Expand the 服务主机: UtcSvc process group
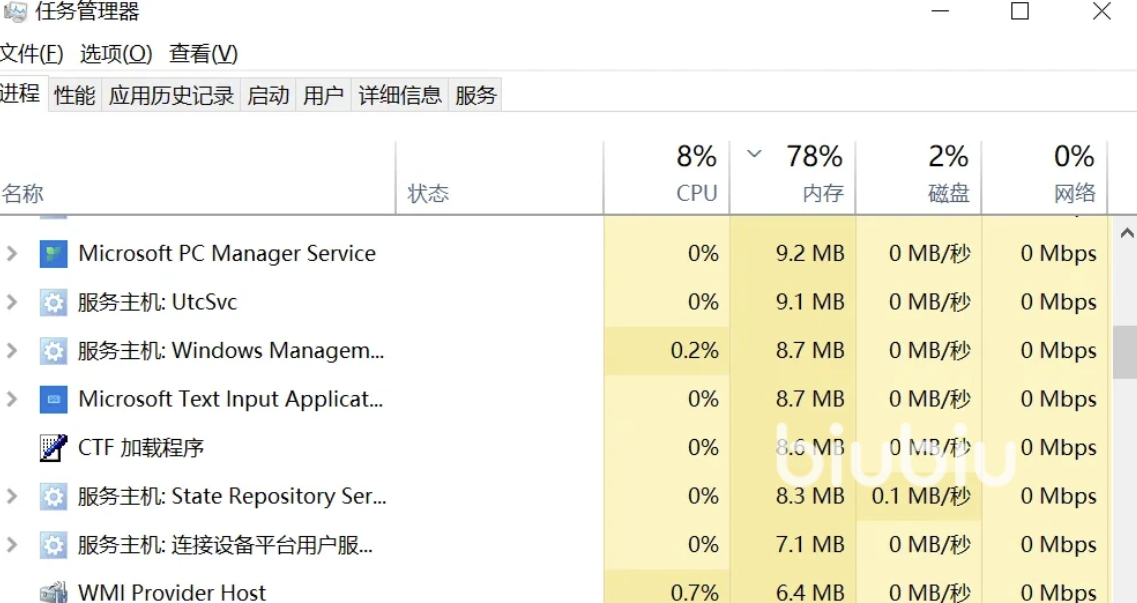The image size is (1137, 603). point(12,302)
